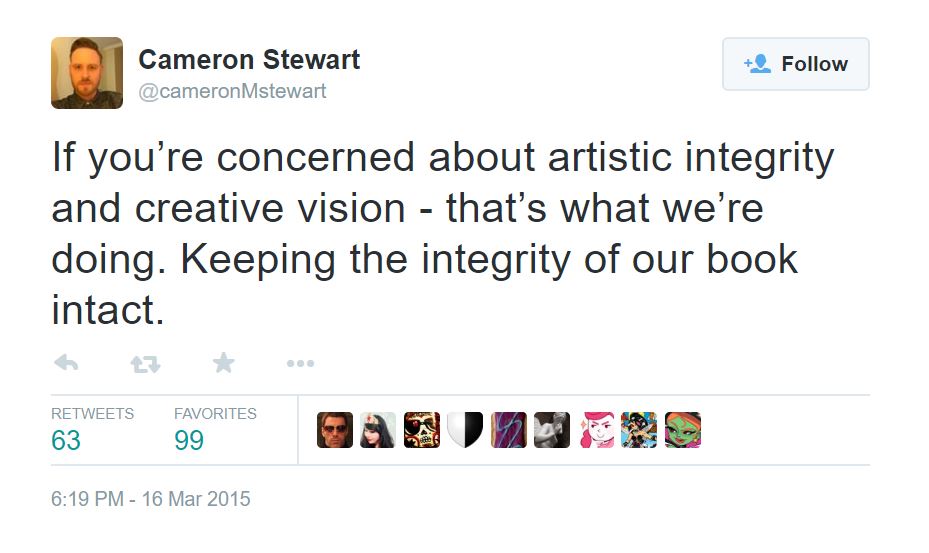929x553 pixels.
Task: Open the black and white shield avatar
Action: (465, 430)
